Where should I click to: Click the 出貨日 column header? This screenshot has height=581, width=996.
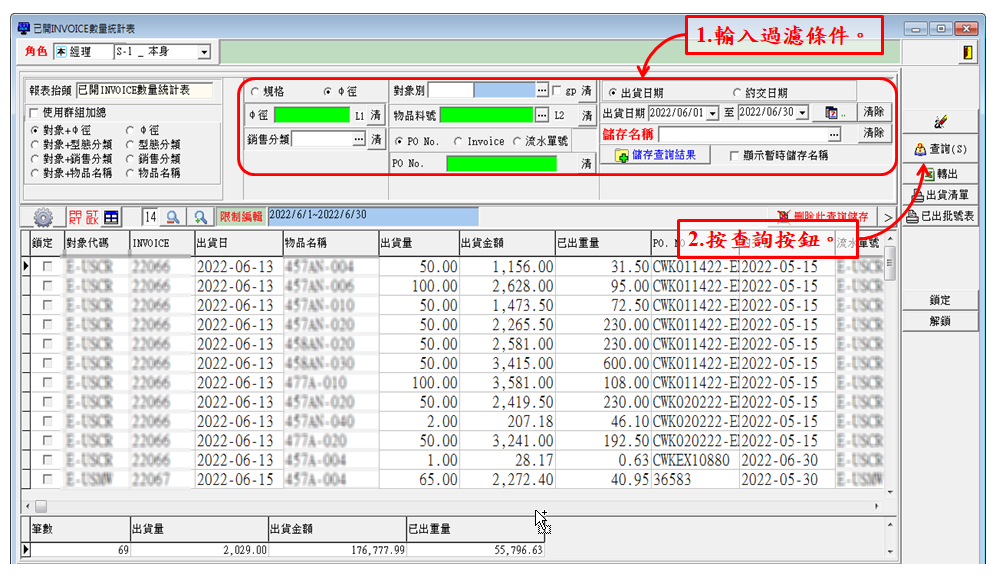(x=234, y=243)
